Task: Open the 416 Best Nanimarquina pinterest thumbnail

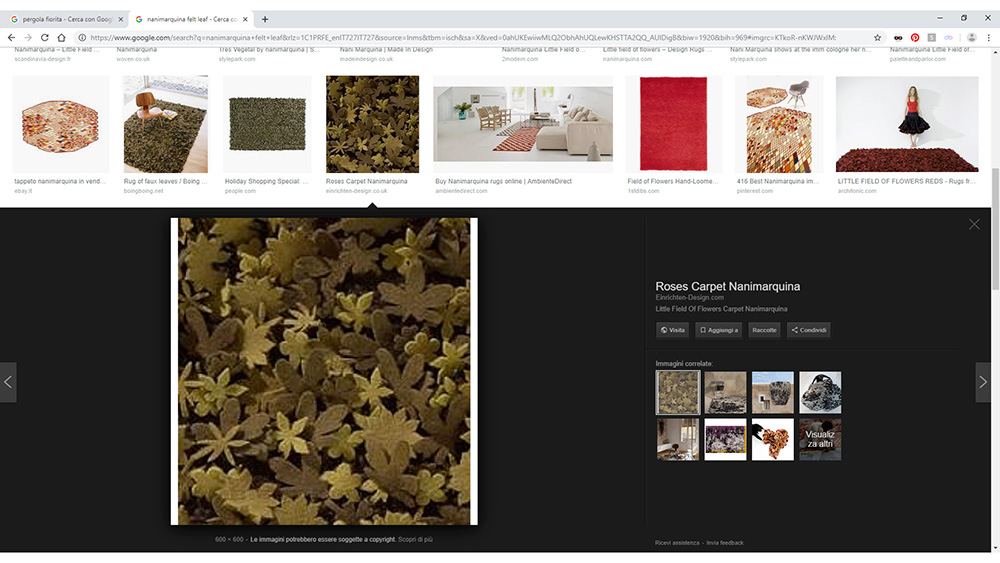Action: [779, 124]
